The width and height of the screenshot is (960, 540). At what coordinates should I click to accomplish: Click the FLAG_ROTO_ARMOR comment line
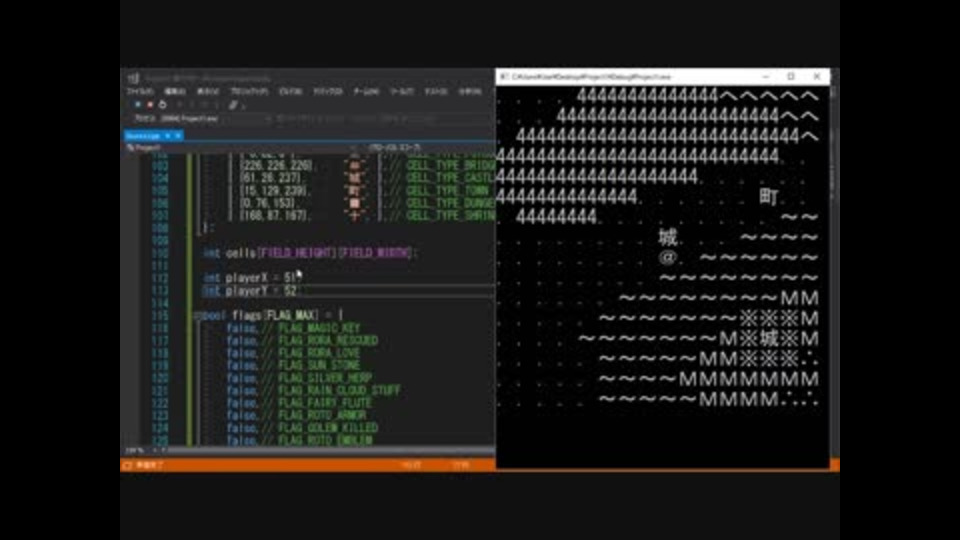(296, 416)
